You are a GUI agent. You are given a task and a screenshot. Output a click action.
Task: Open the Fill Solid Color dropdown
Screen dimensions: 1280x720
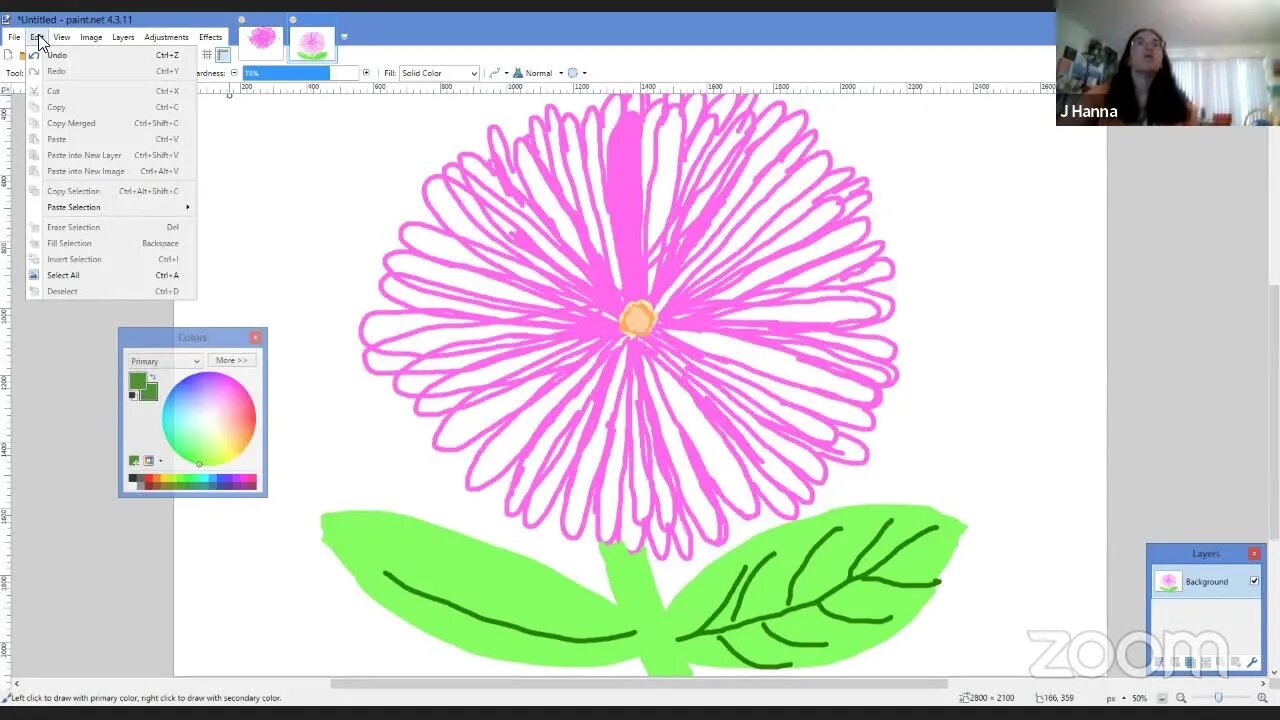[439, 73]
